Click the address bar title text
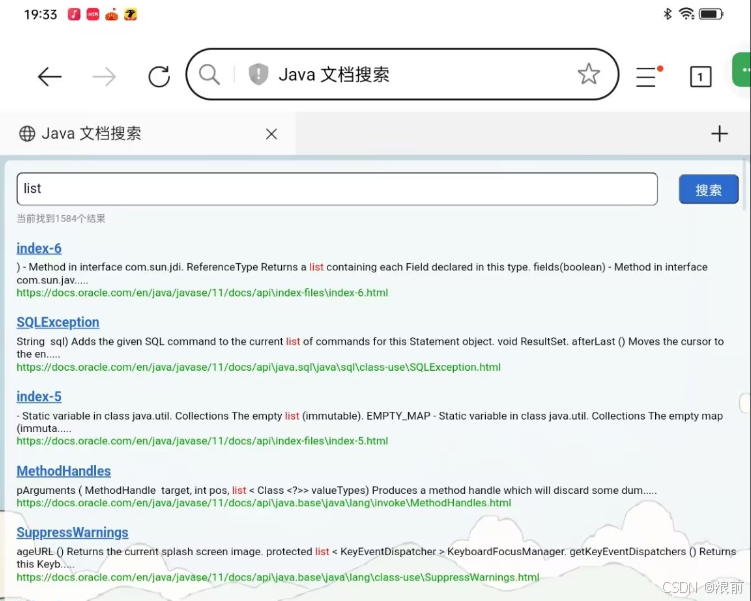This screenshot has height=601, width=751. (334, 75)
